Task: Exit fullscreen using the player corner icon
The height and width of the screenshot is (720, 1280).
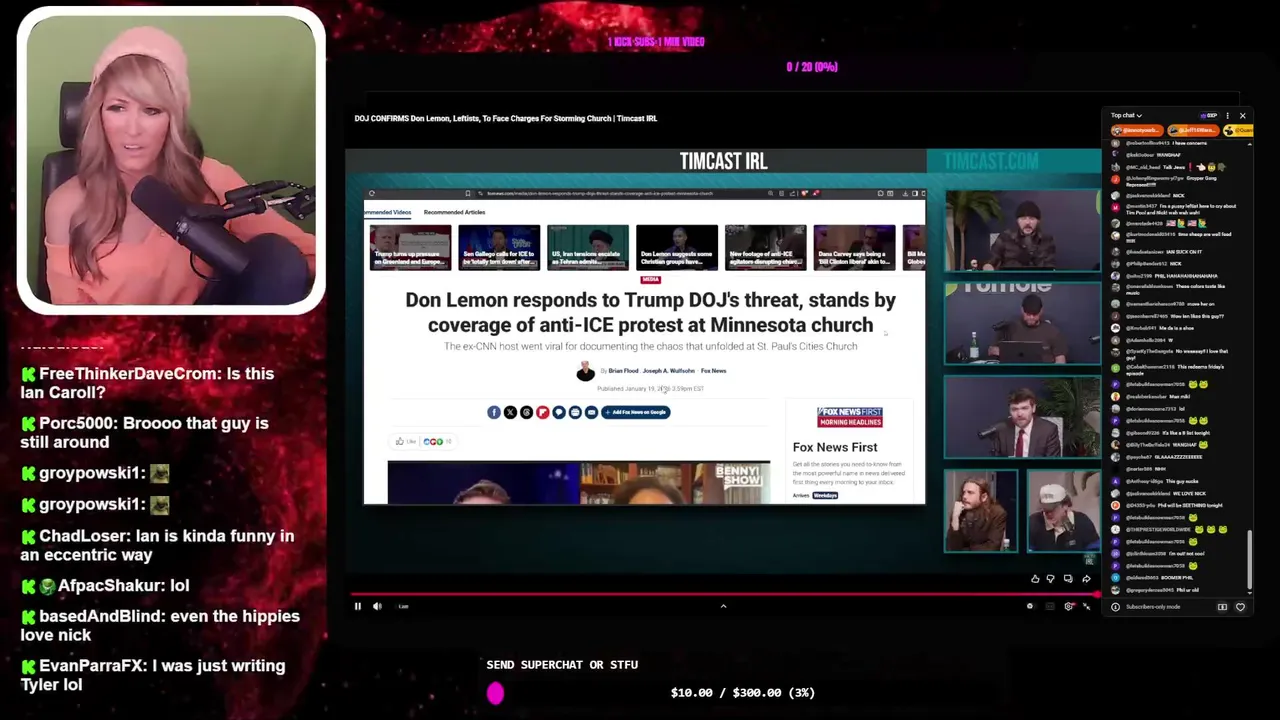Action: (1087, 606)
